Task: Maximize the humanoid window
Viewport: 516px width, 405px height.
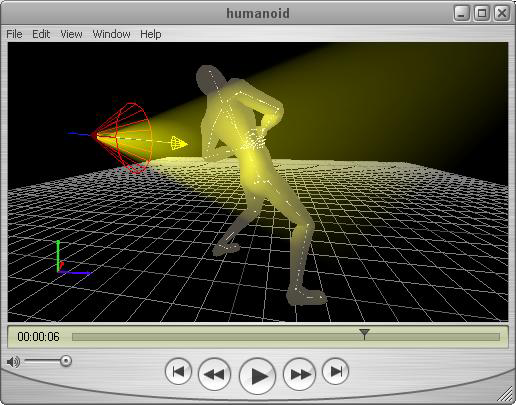Action: point(482,13)
